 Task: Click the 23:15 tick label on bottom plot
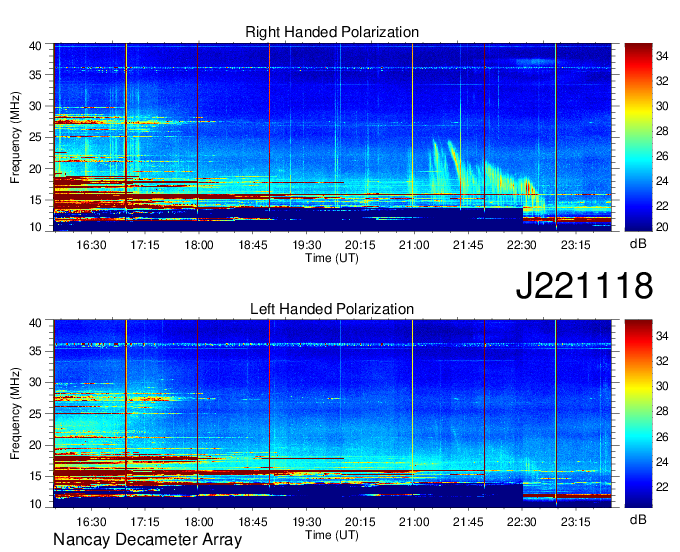(x=575, y=522)
